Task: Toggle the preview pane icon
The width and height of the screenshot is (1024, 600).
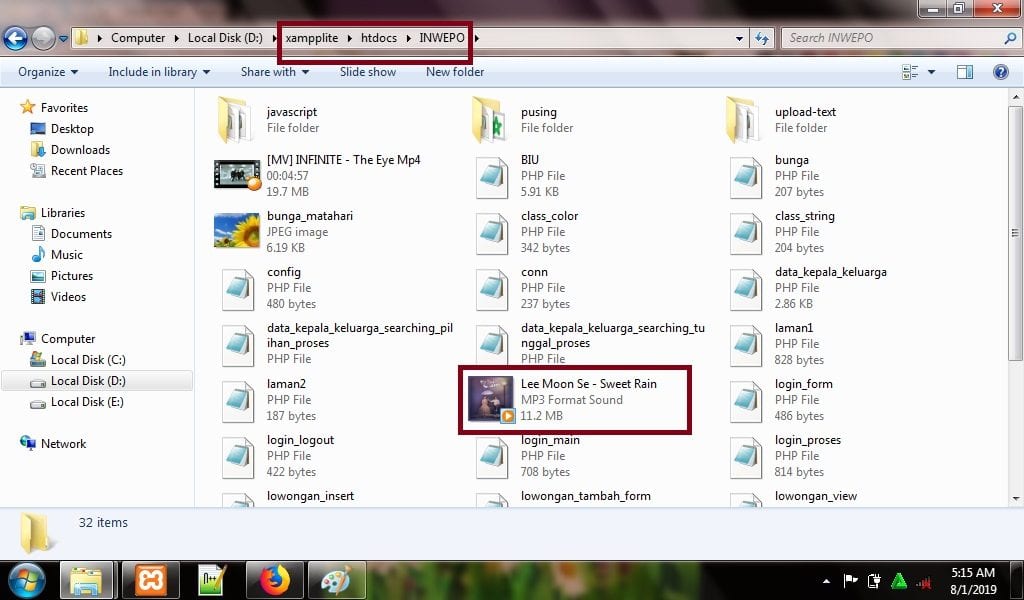Action: pos(965,72)
